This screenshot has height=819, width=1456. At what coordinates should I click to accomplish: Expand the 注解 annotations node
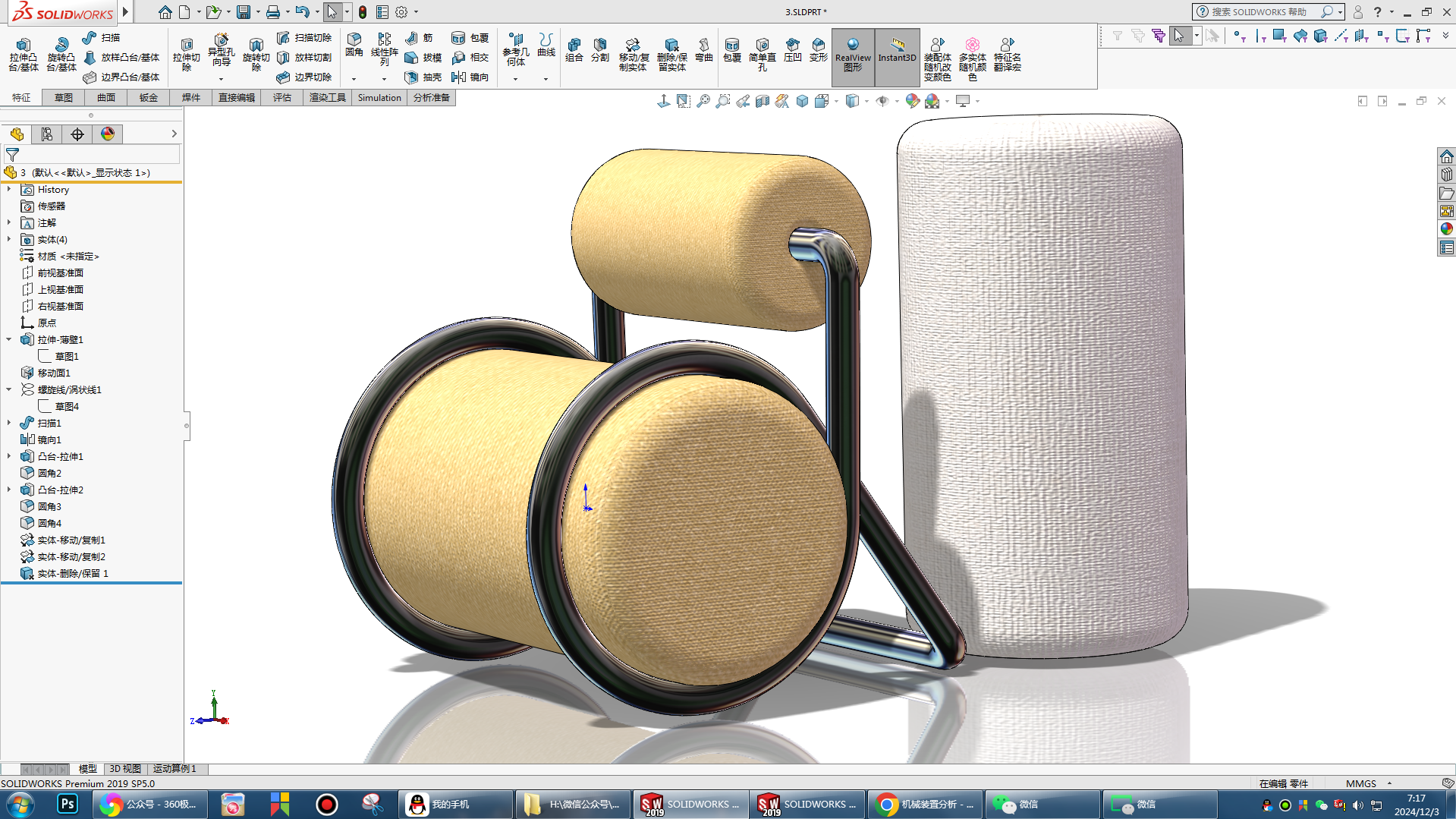(9, 223)
